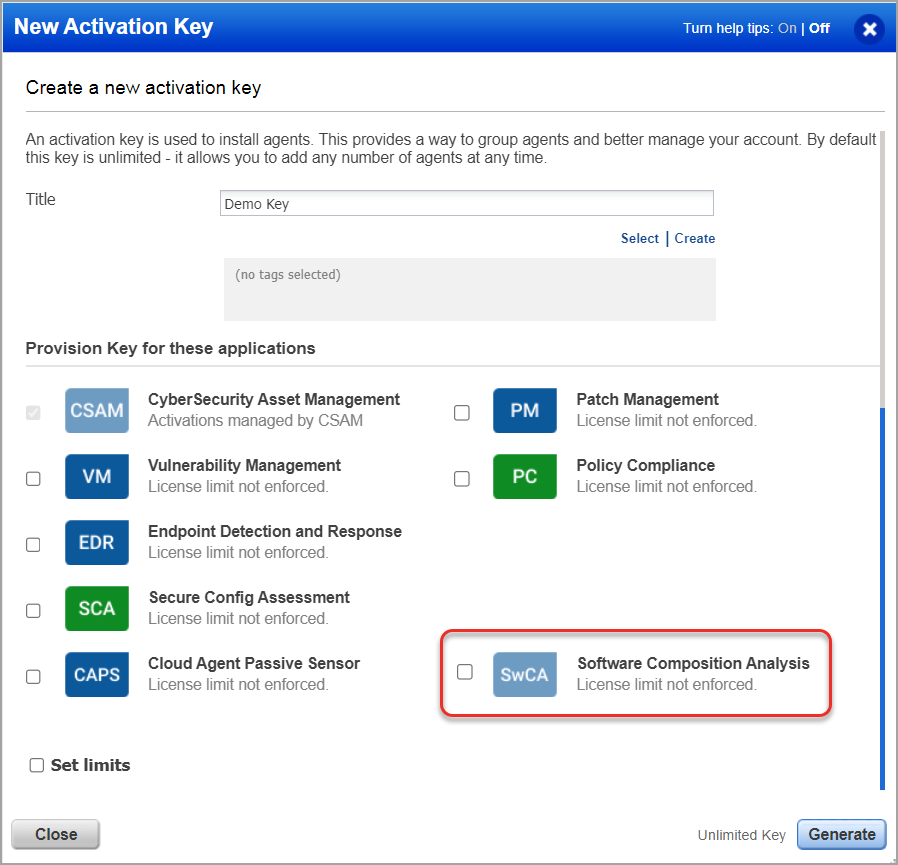This screenshot has width=898, height=865.
Task: Click the no tags selected box
Action: (x=470, y=289)
